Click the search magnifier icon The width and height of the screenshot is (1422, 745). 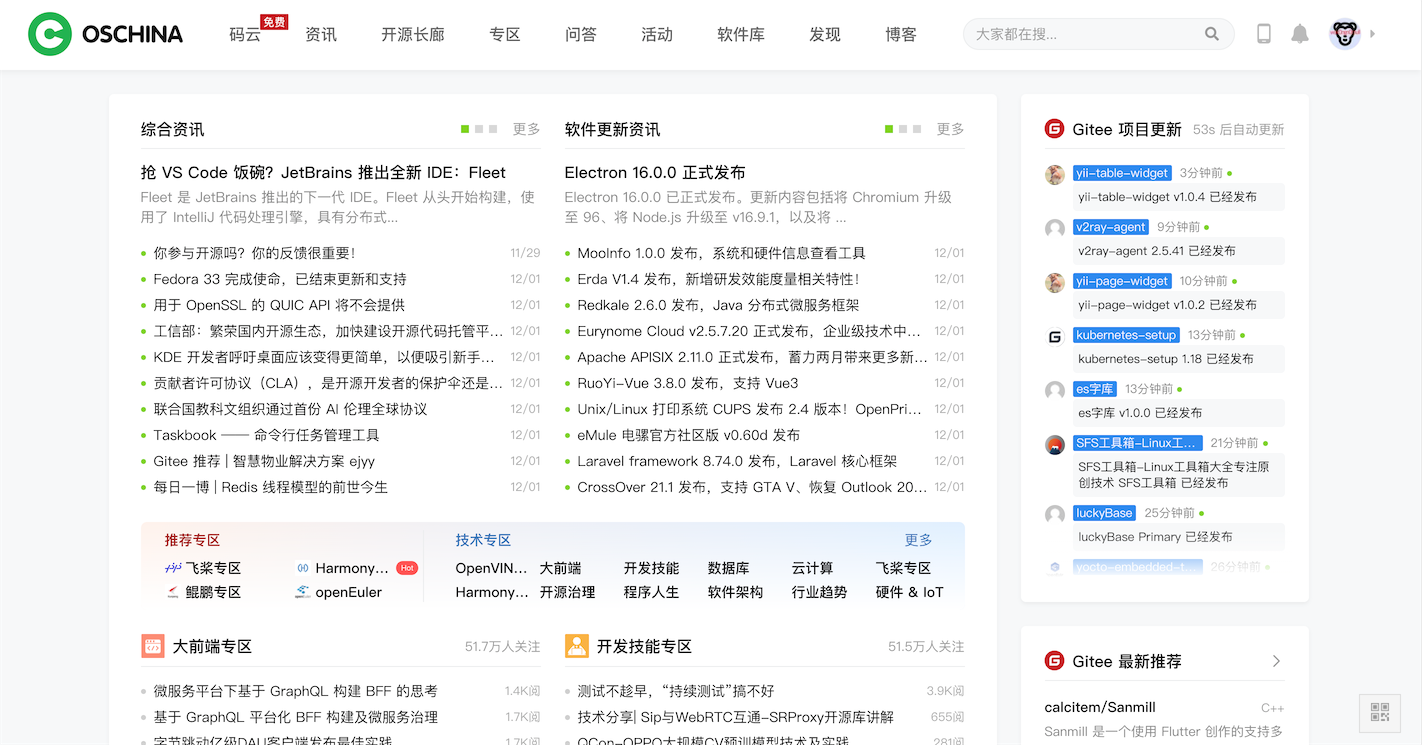tap(1212, 34)
